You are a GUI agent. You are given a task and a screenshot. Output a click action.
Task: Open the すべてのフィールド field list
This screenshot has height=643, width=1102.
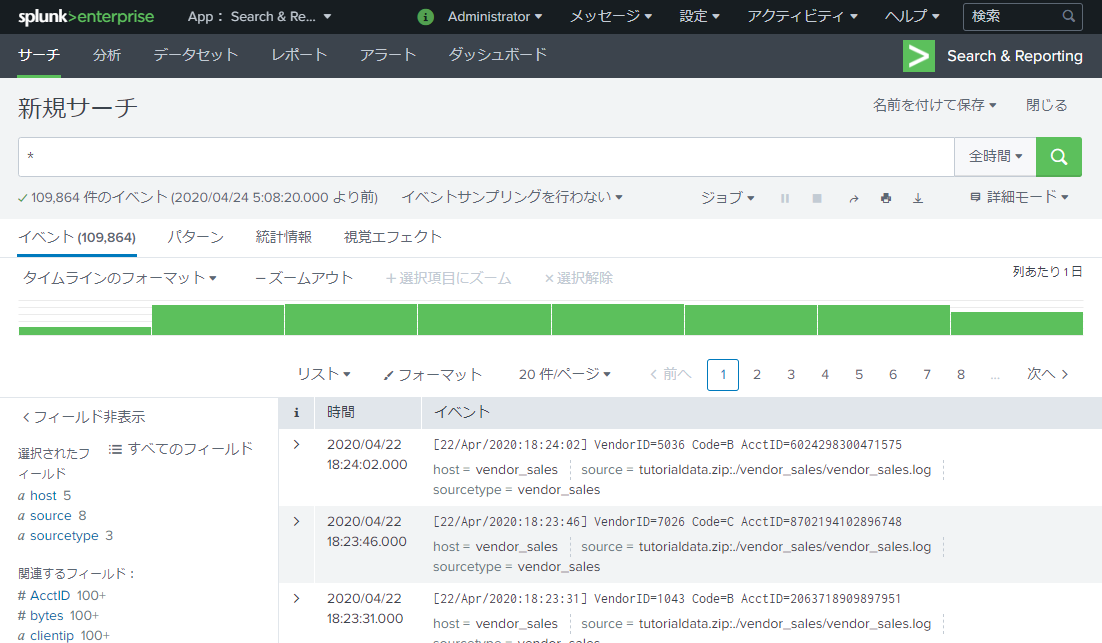180,449
